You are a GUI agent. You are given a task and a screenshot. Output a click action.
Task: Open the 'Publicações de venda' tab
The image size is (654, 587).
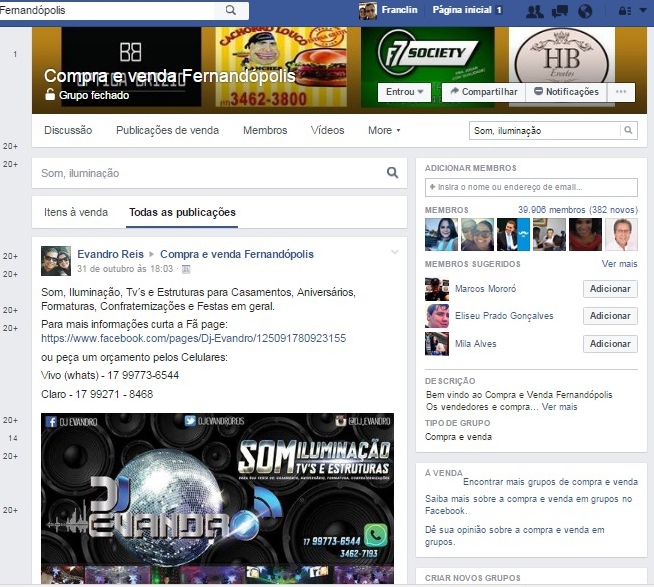point(167,130)
